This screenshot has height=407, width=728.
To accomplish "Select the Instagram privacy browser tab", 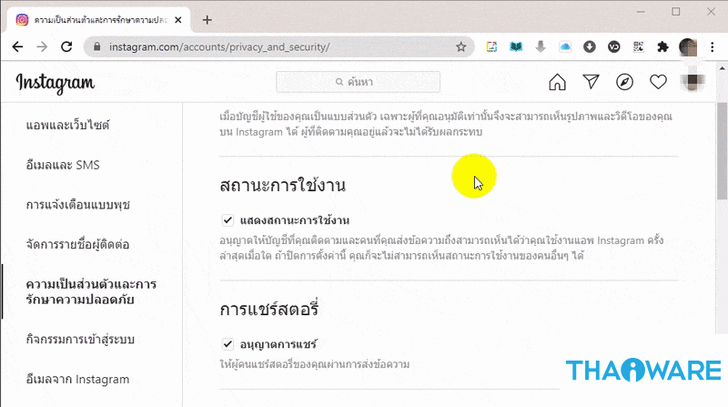I will pyautogui.click(x=99, y=20).
